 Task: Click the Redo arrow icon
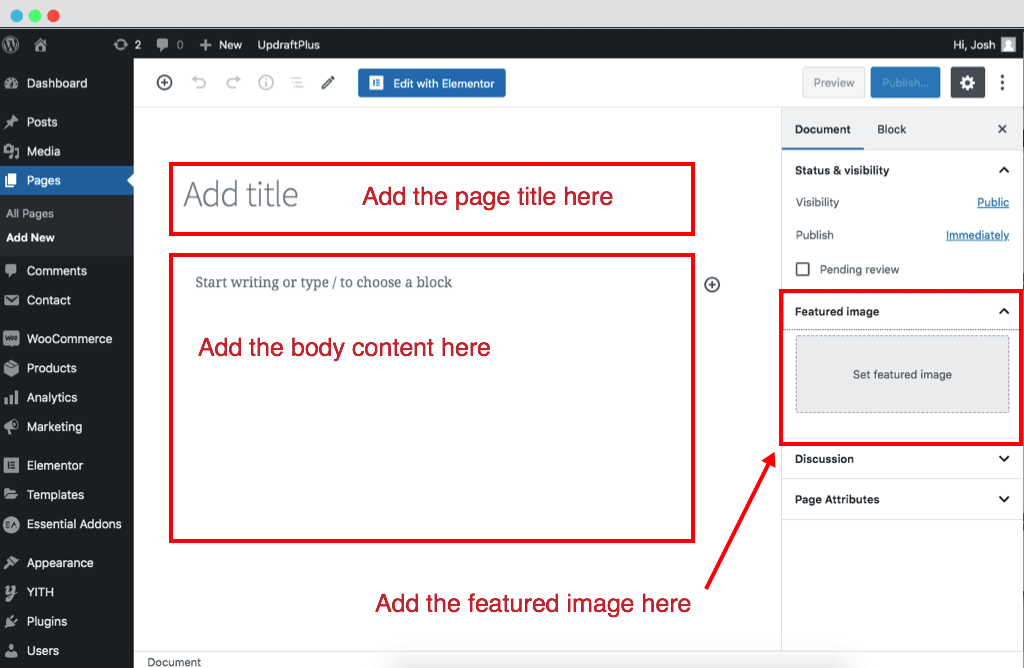tap(231, 82)
